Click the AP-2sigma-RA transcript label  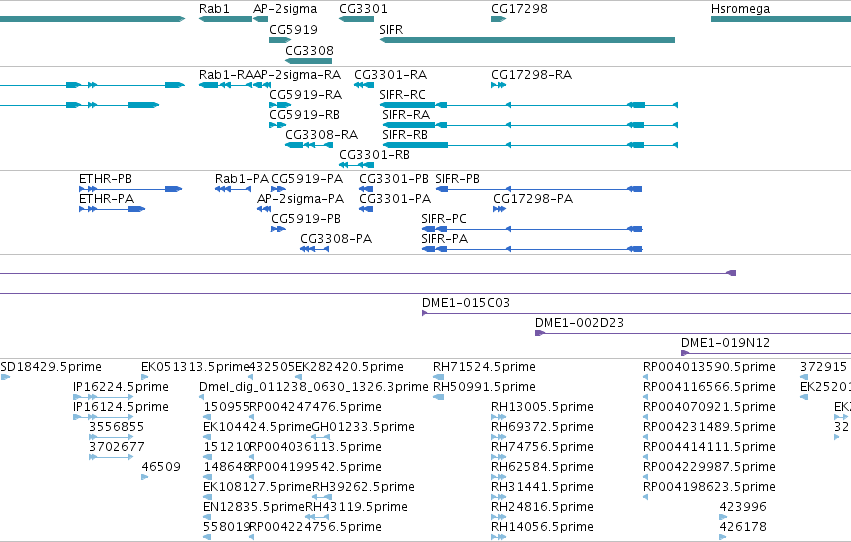click(x=297, y=75)
